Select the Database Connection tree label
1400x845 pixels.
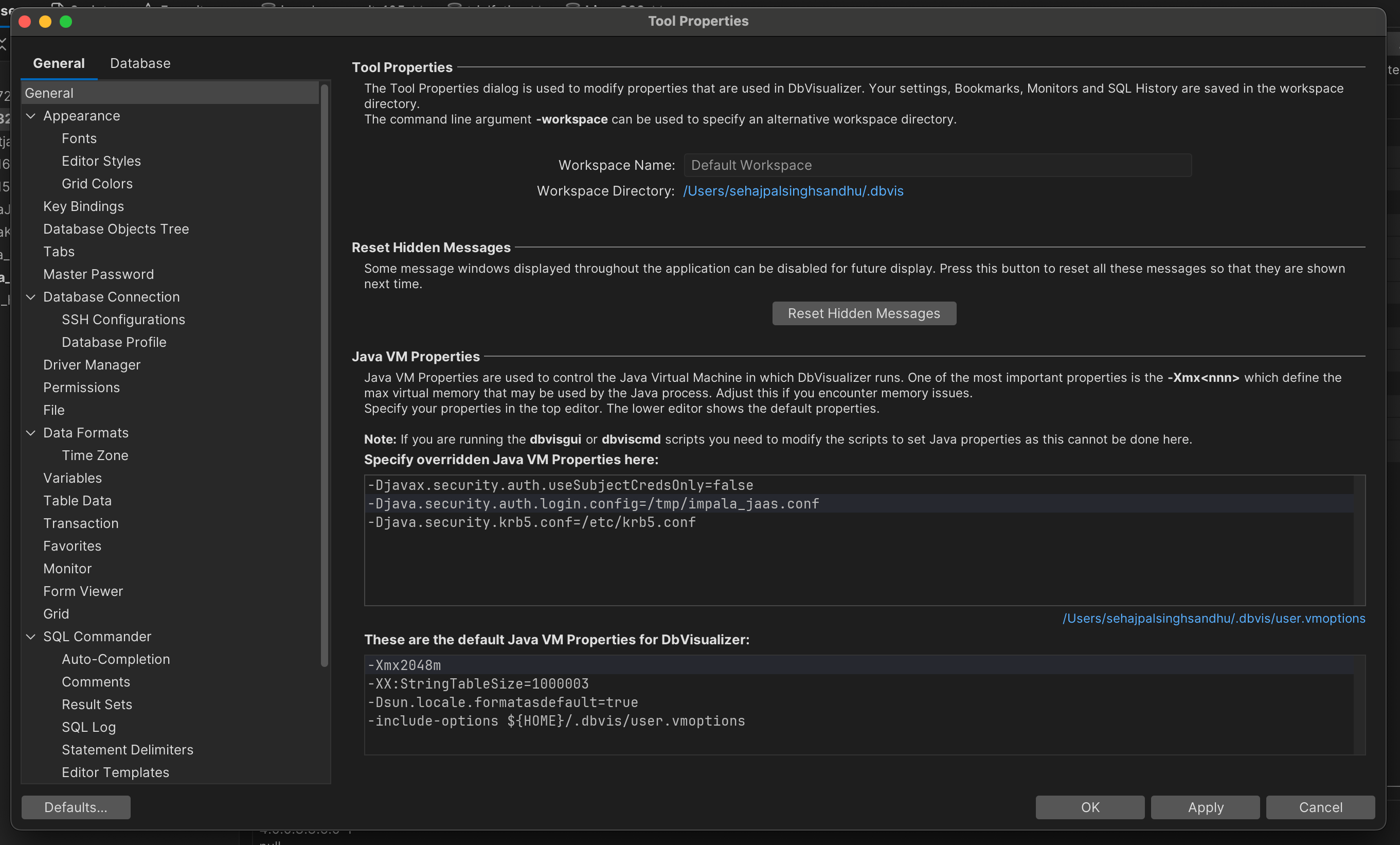[112, 297]
